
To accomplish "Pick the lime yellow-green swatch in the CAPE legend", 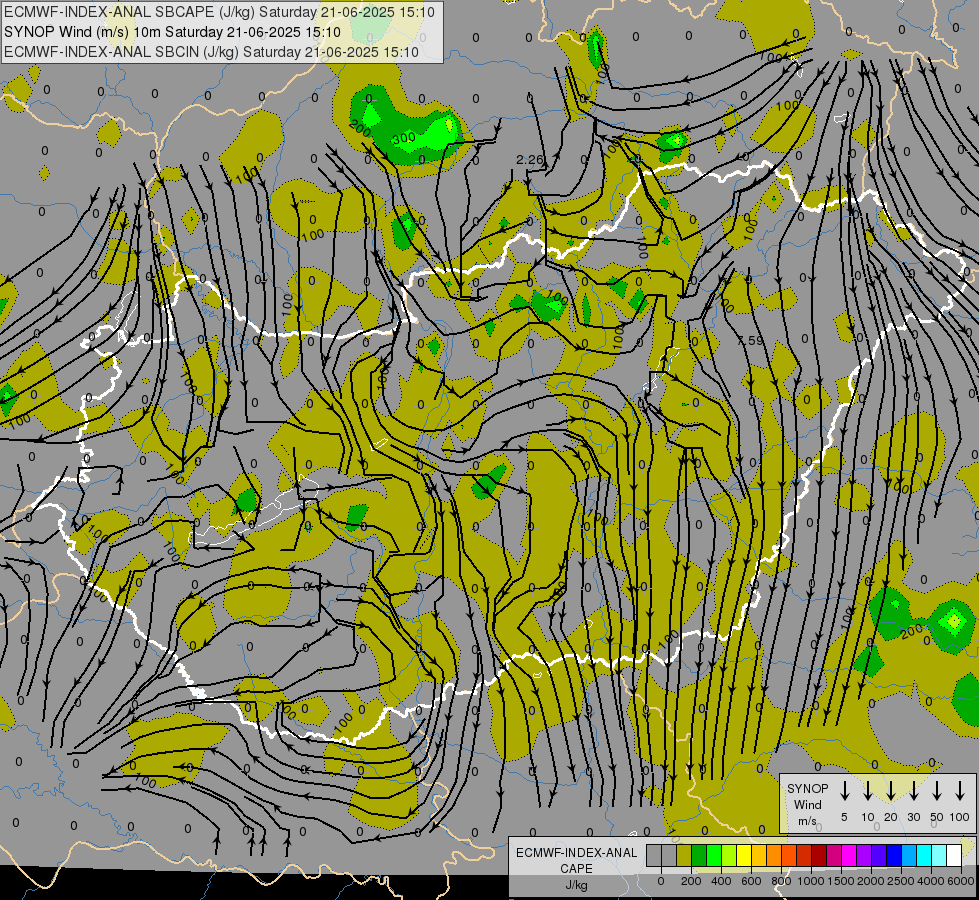I will [x=729, y=855].
